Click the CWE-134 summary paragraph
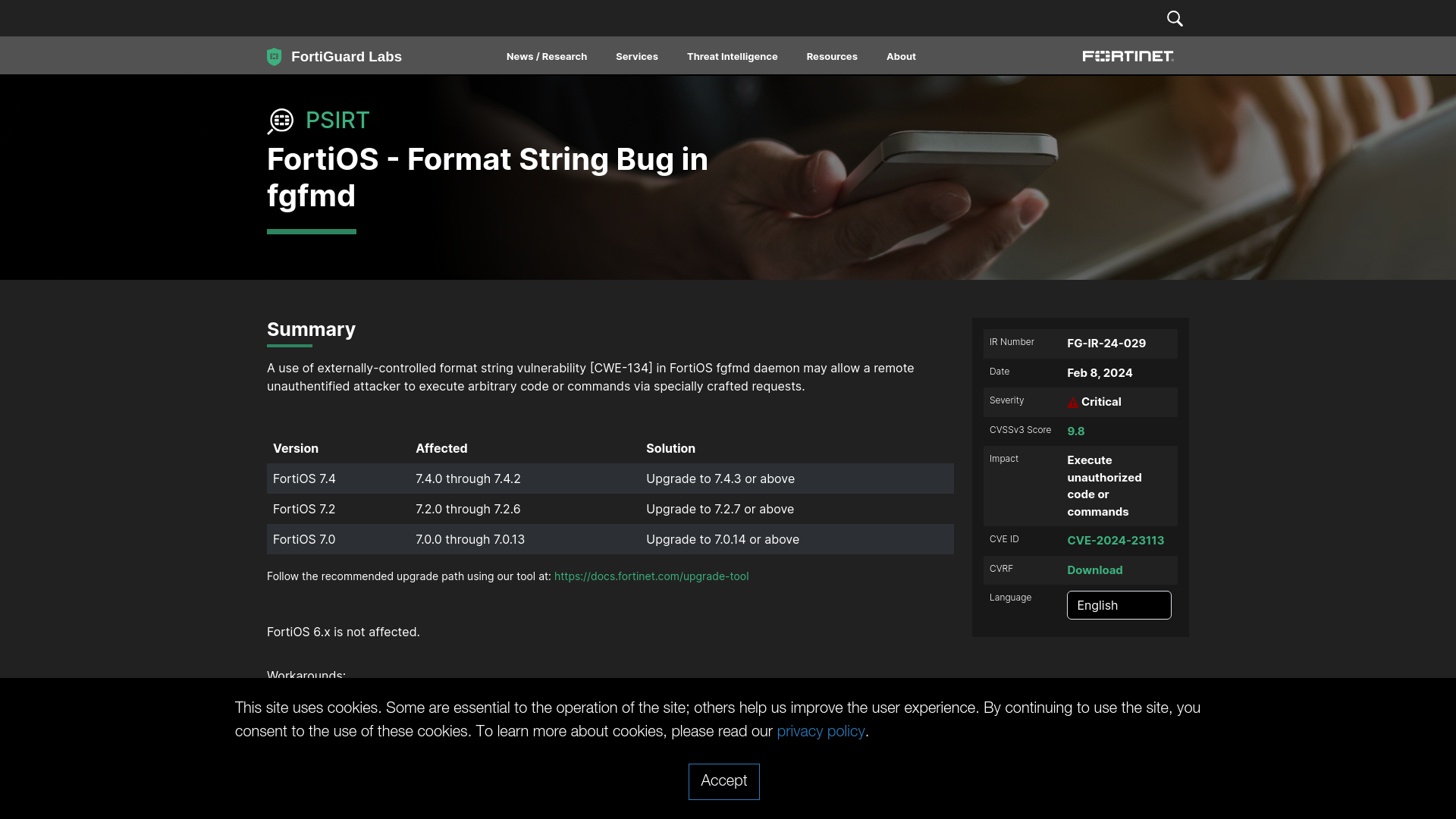The image size is (1456, 819). (591, 378)
